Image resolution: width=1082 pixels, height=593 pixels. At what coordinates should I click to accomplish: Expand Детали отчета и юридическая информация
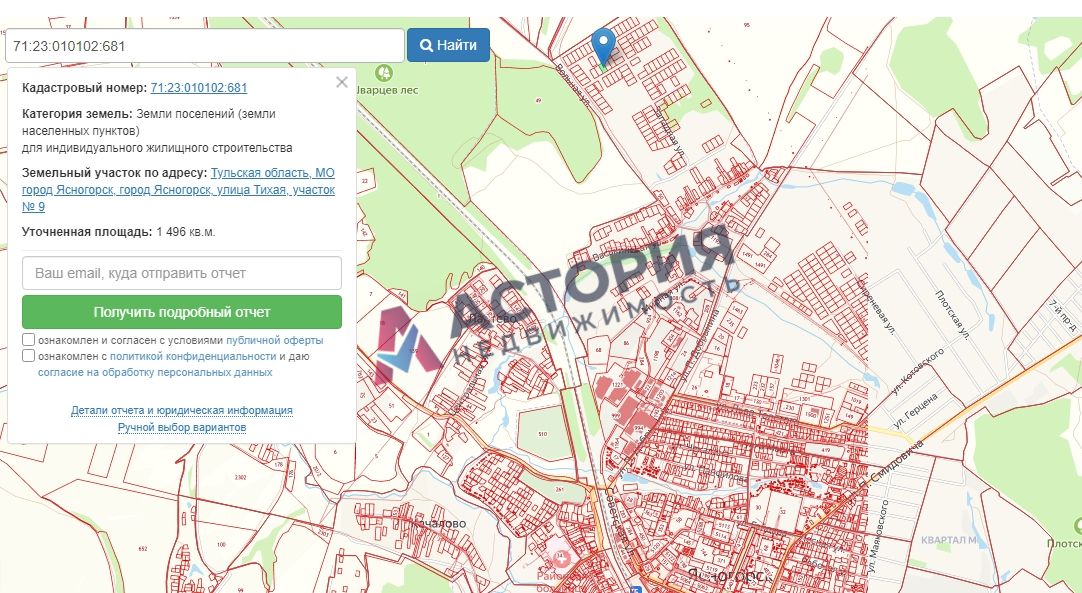point(181,410)
